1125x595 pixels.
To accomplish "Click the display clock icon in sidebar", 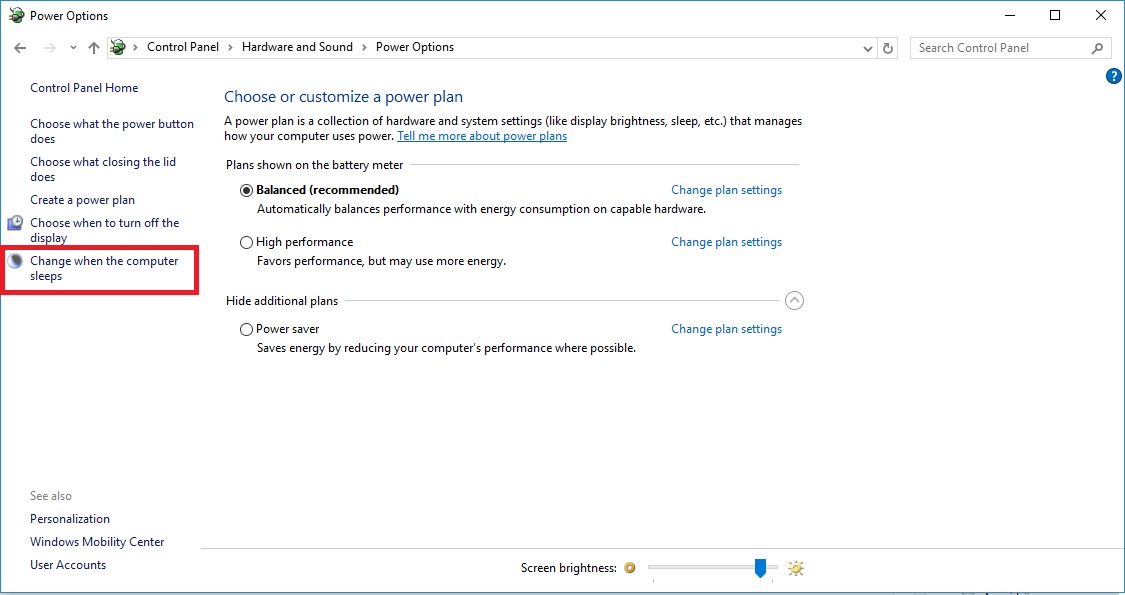I will coord(15,223).
